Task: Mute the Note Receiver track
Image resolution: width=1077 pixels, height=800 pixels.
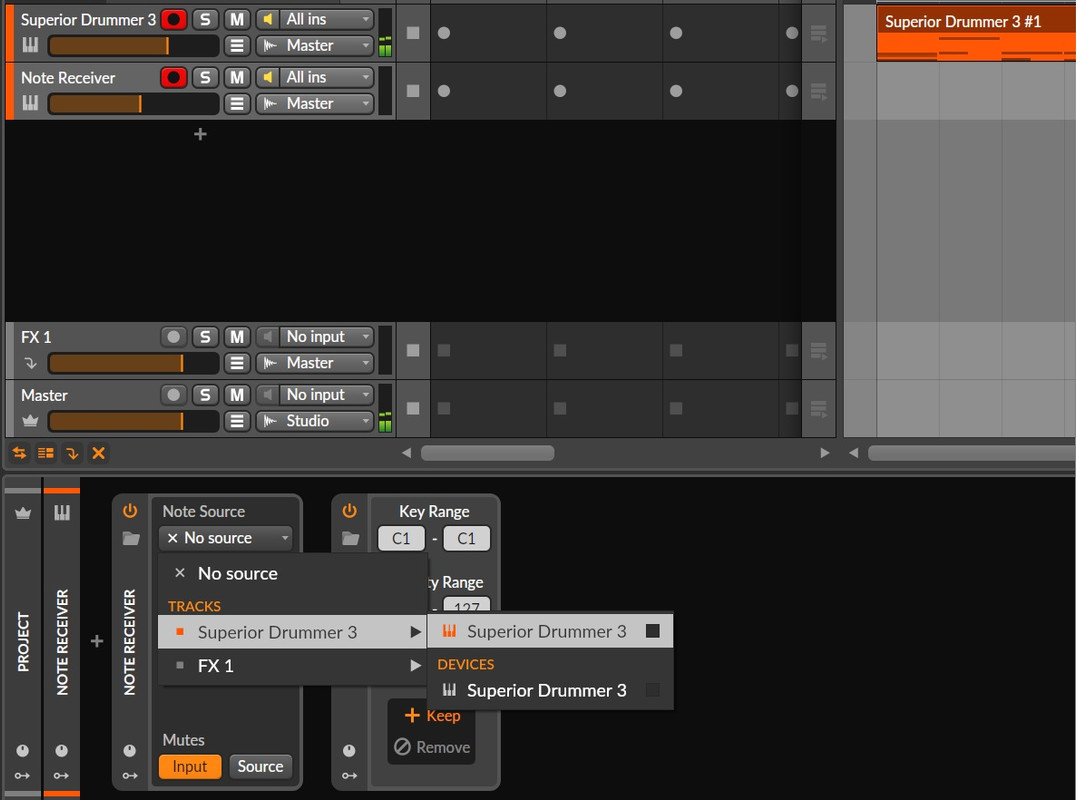Action: 237,78
